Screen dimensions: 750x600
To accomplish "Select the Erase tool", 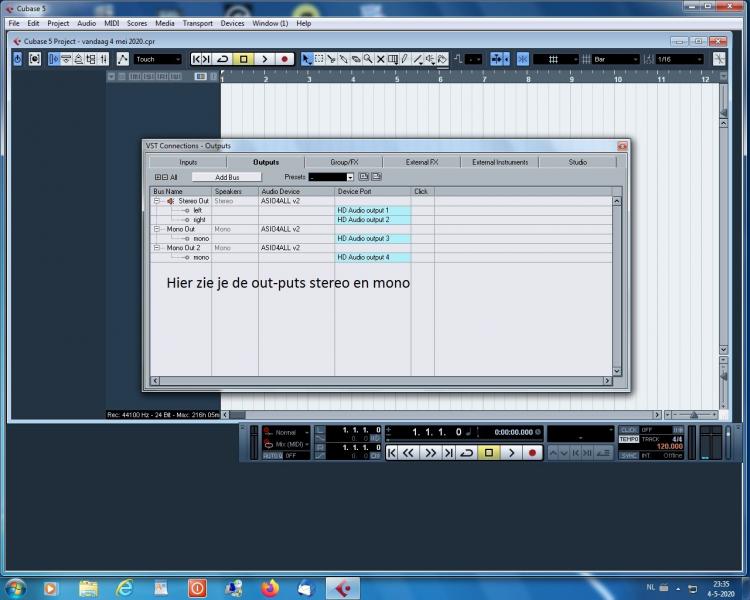I will pyautogui.click(x=356, y=59).
